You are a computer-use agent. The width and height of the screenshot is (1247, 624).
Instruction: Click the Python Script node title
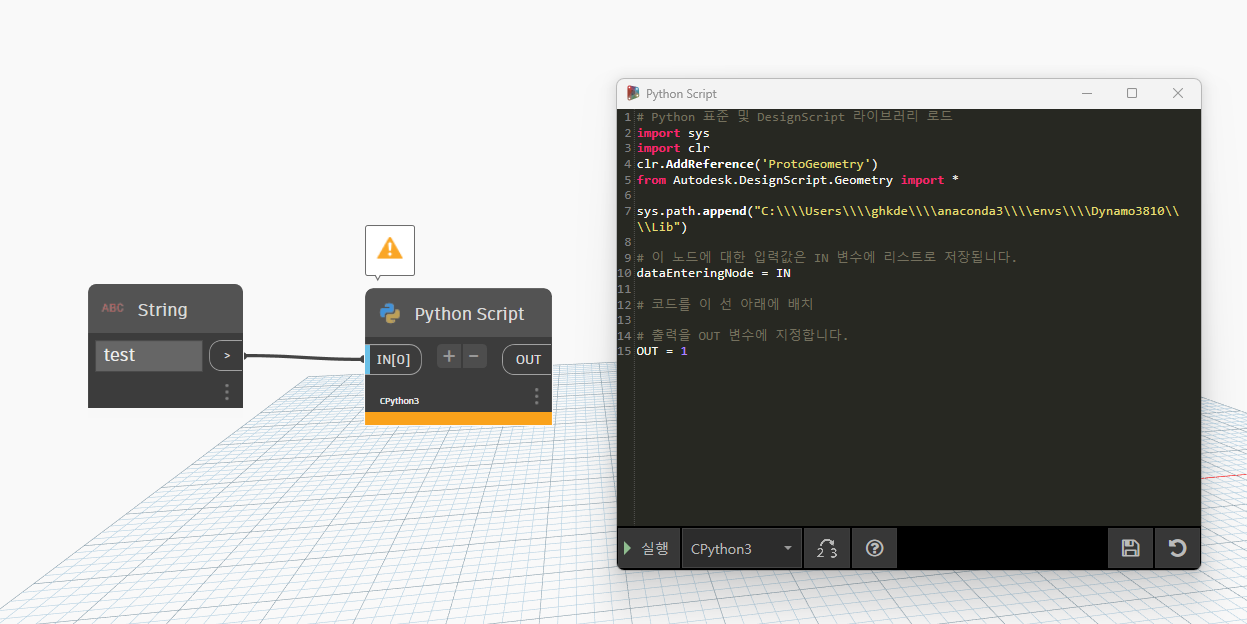[x=469, y=314]
